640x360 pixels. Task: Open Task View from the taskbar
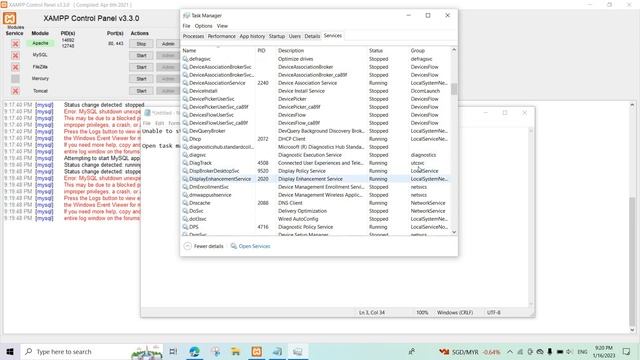(173, 352)
